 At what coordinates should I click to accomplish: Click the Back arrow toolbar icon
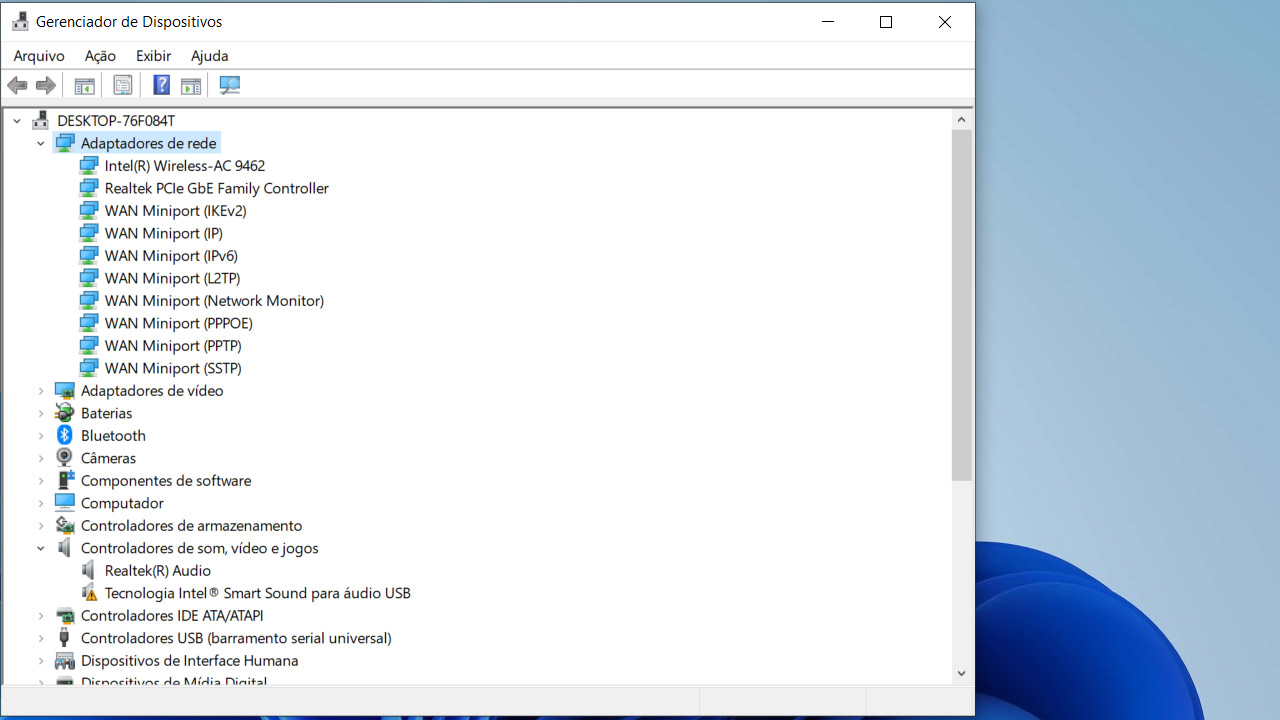[x=17, y=86]
